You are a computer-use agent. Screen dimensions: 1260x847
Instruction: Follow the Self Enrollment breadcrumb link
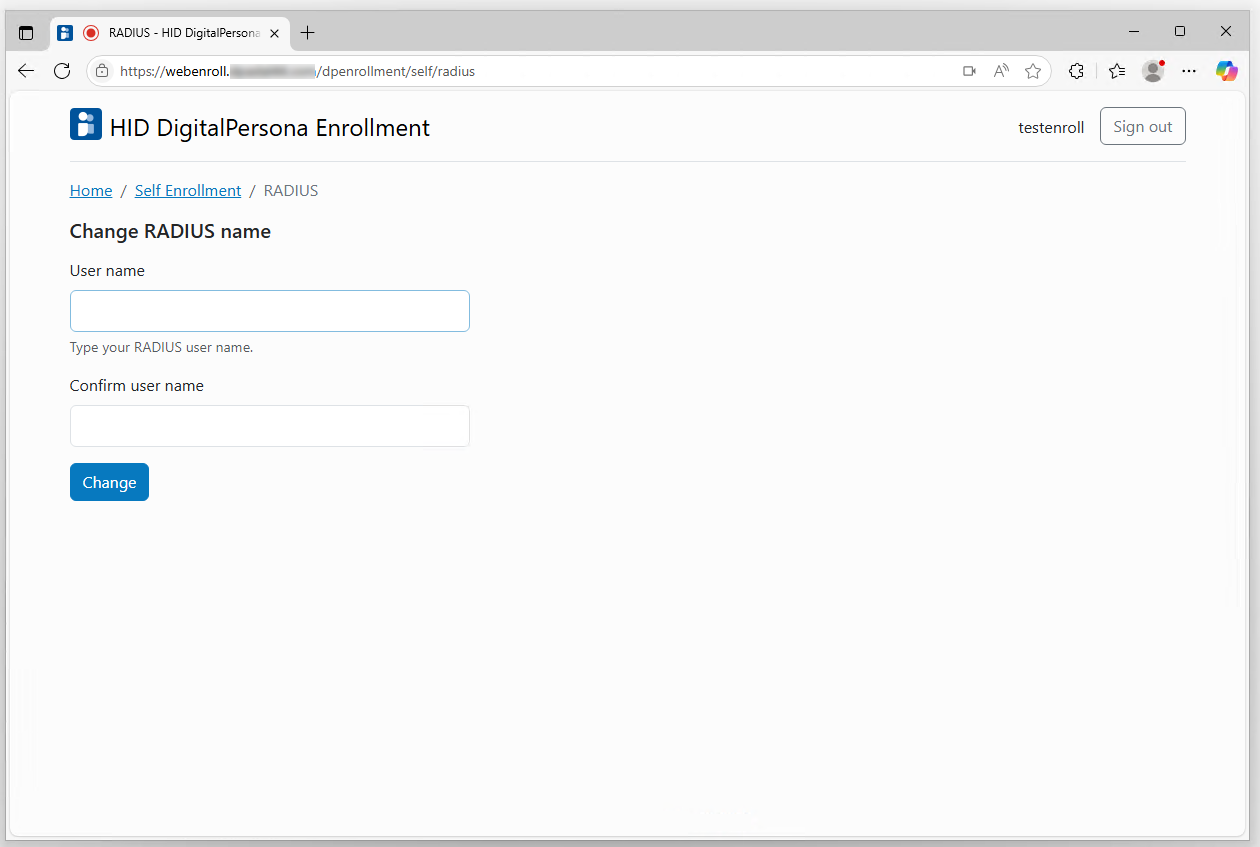point(188,191)
